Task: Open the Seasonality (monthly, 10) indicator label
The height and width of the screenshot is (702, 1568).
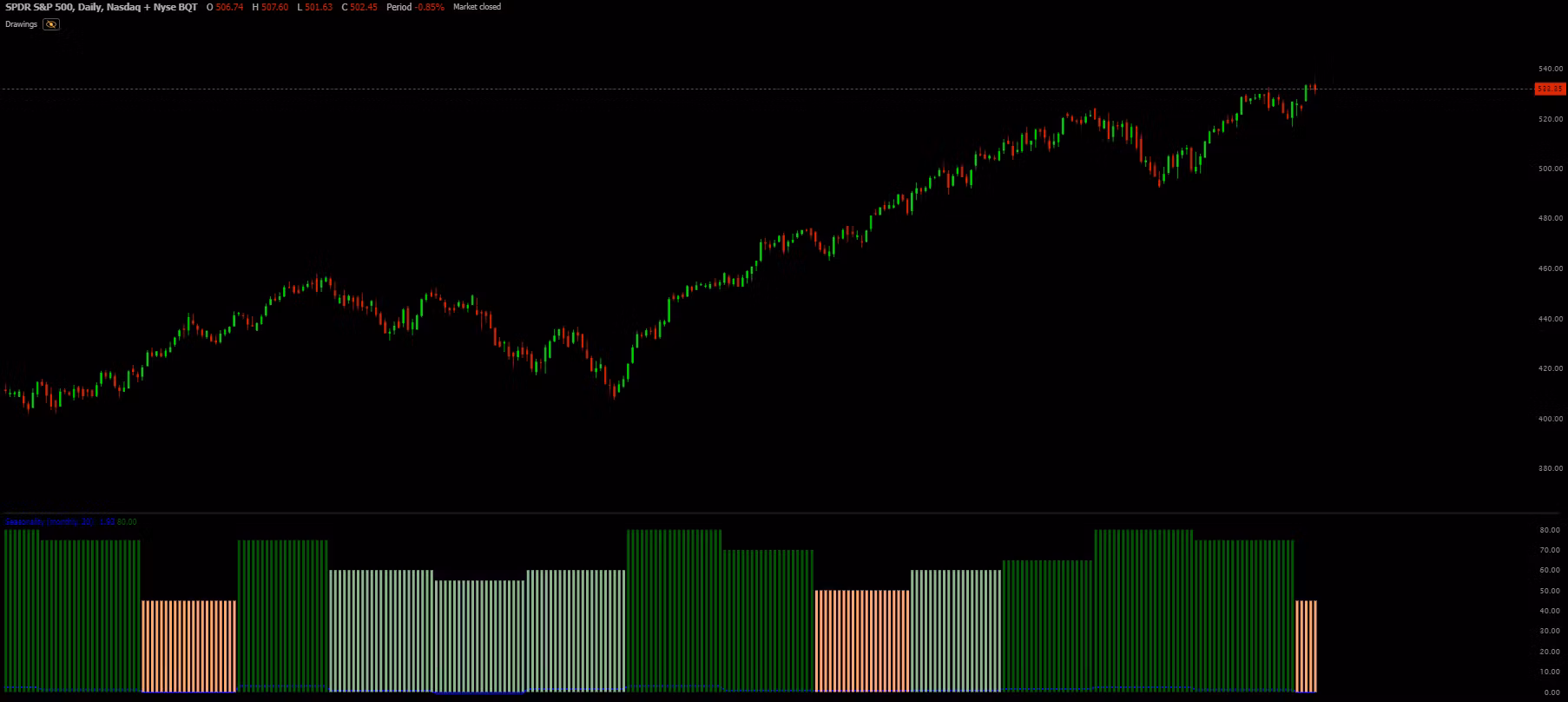Action: (49, 522)
